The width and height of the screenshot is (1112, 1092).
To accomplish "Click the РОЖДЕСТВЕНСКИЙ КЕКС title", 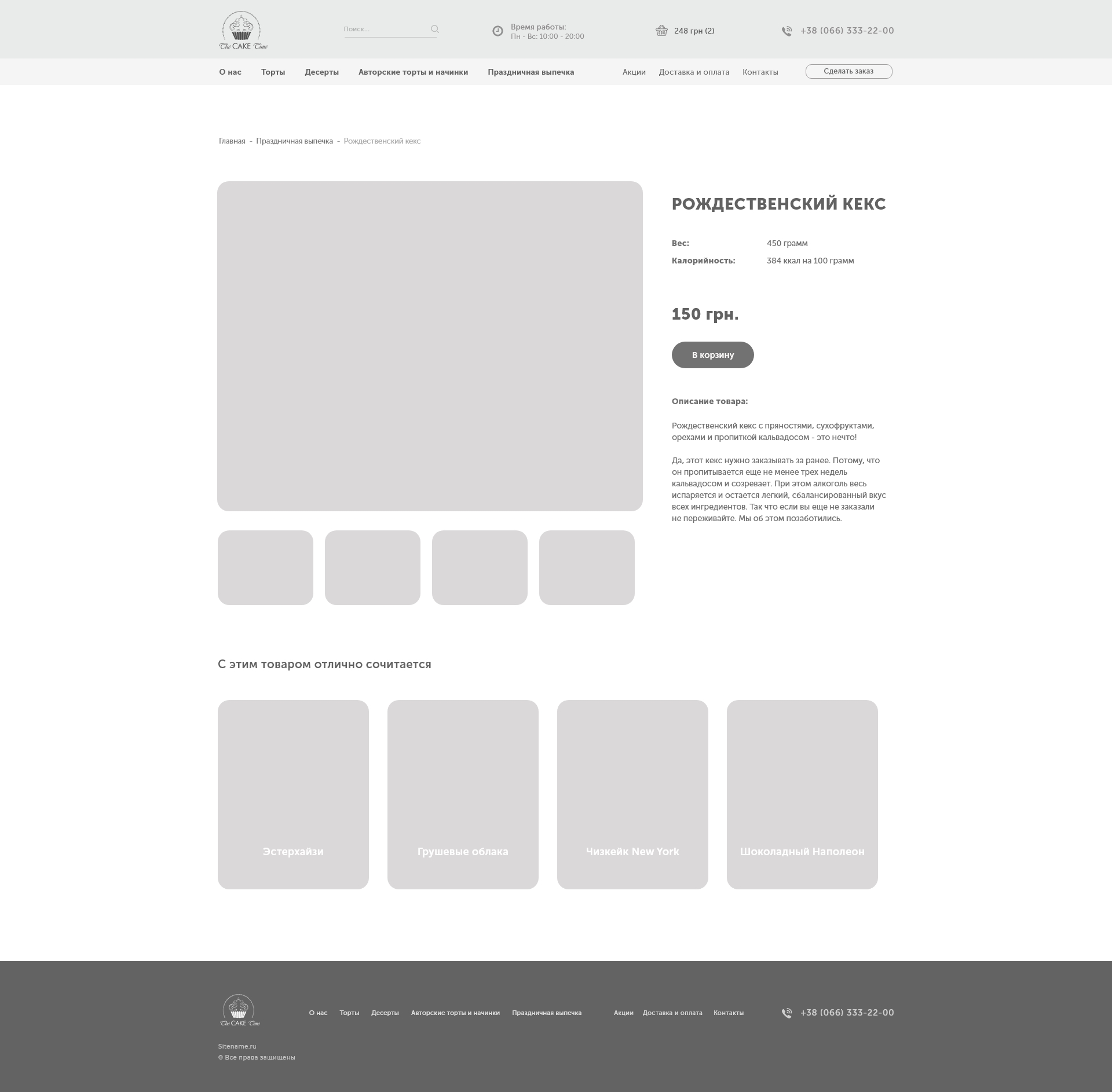I will tap(778, 204).
